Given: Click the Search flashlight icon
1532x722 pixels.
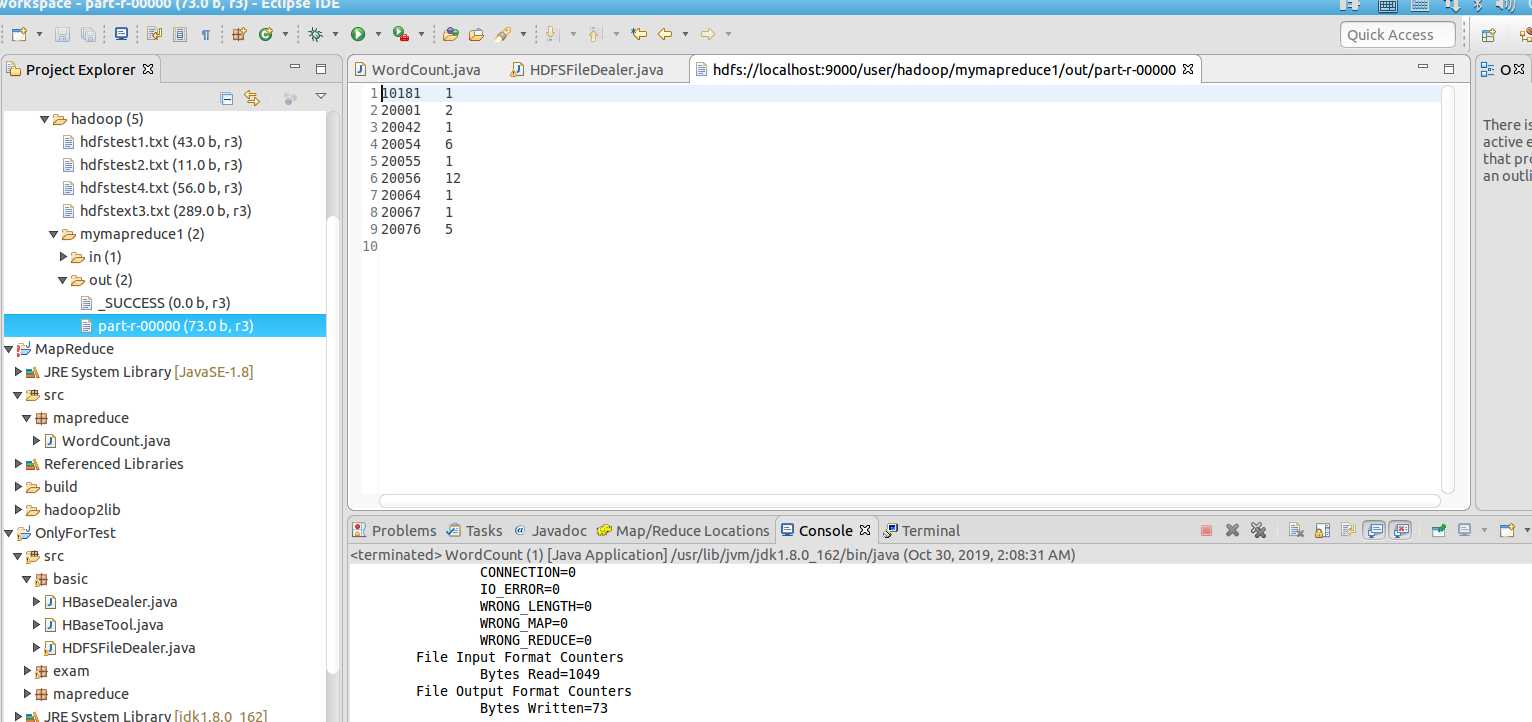Looking at the screenshot, I should (503, 34).
